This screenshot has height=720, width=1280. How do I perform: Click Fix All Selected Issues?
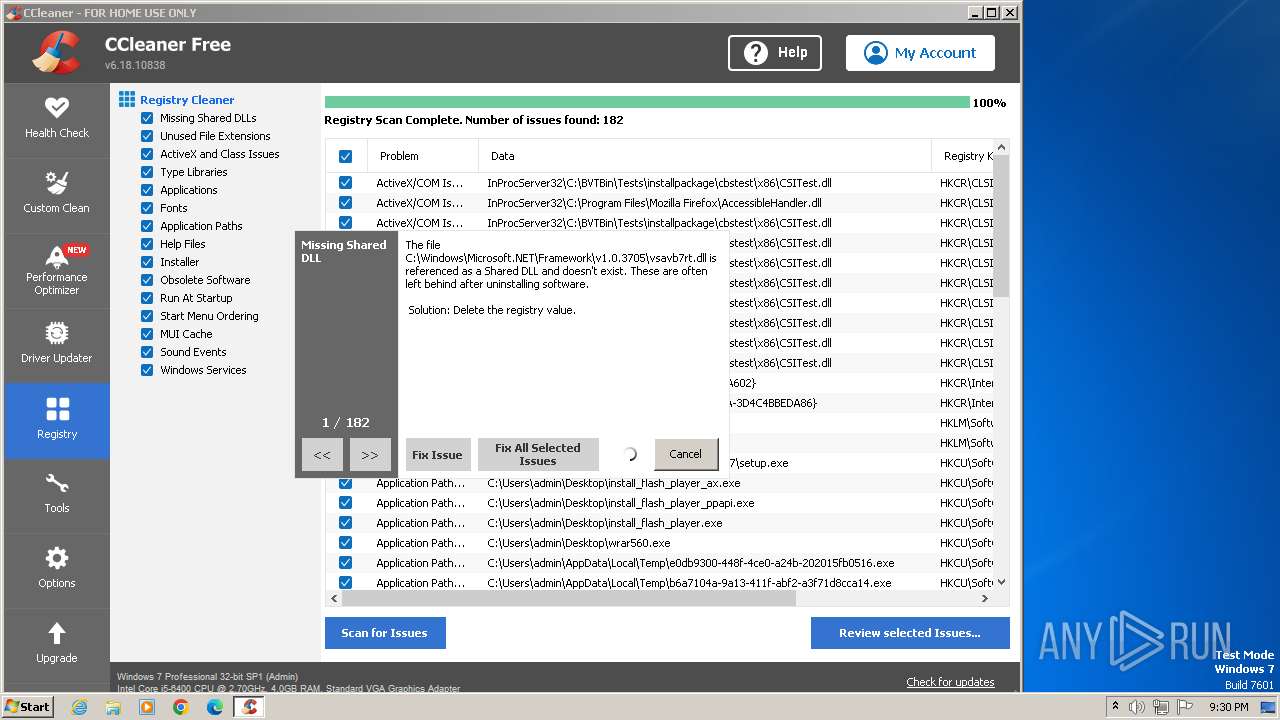point(538,455)
